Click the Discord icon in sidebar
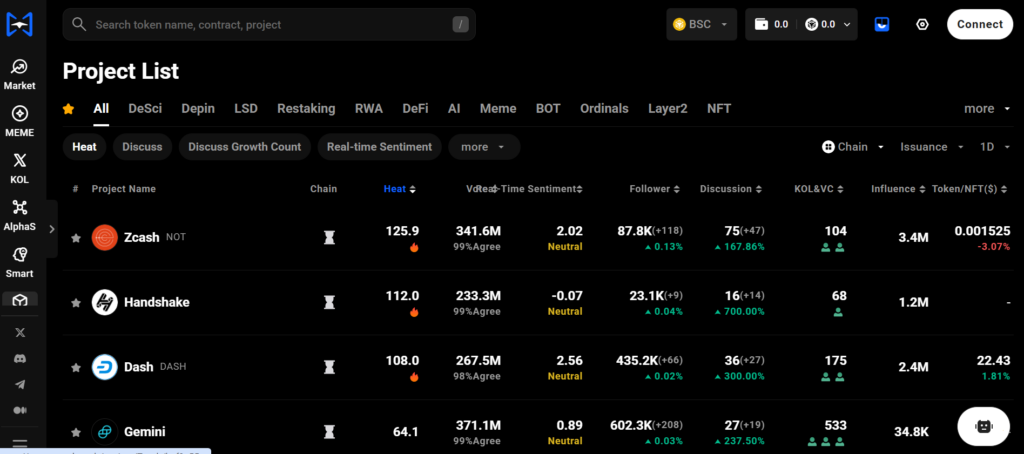The height and width of the screenshot is (454, 1024). point(20,358)
